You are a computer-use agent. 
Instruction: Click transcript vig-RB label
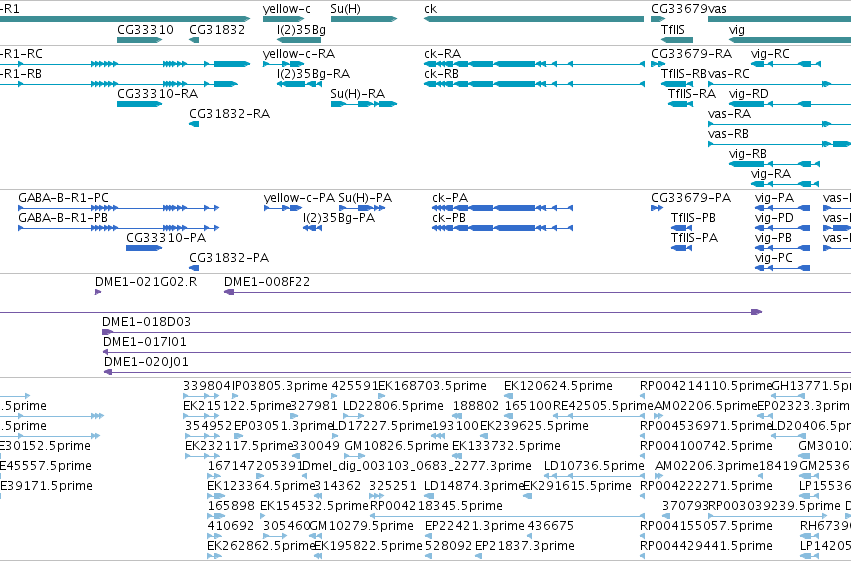coord(747,154)
